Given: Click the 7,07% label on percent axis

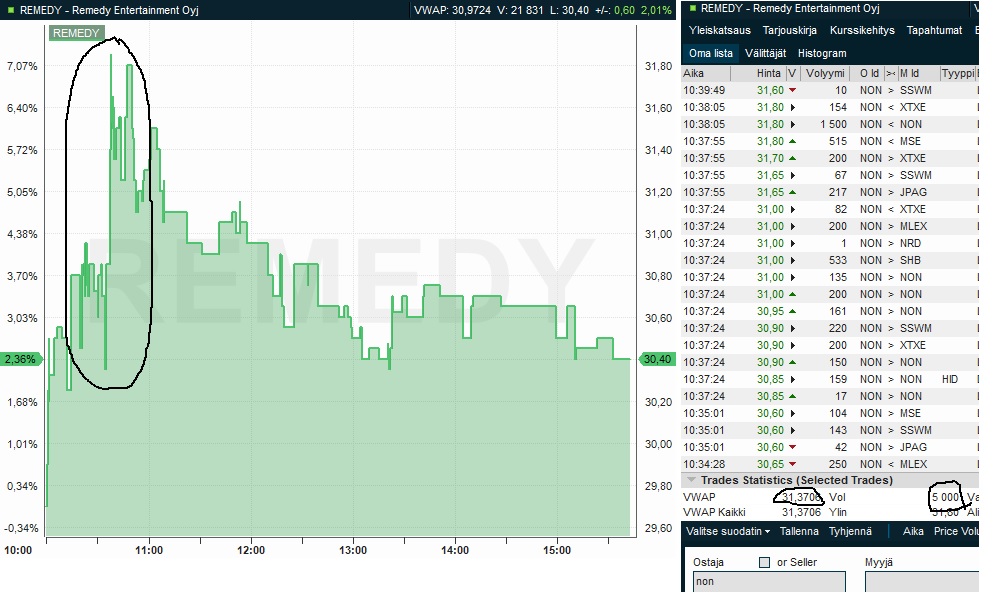Looking at the screenshot, I should click(22, 66).
